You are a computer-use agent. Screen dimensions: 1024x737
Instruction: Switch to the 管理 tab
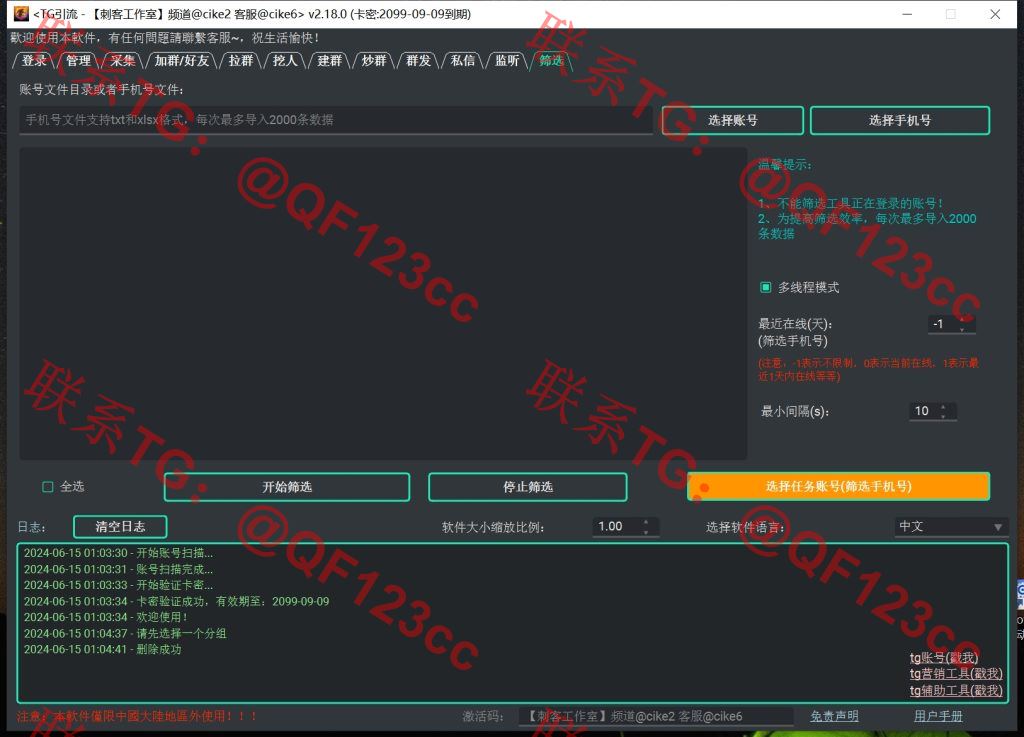[78, 61]
